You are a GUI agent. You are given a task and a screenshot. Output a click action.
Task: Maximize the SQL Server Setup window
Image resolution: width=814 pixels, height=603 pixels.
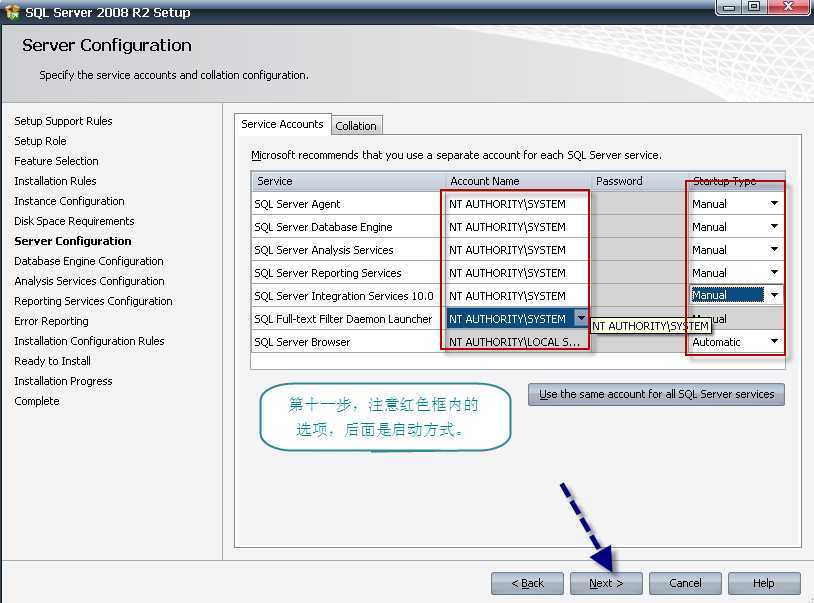point(754,7)
